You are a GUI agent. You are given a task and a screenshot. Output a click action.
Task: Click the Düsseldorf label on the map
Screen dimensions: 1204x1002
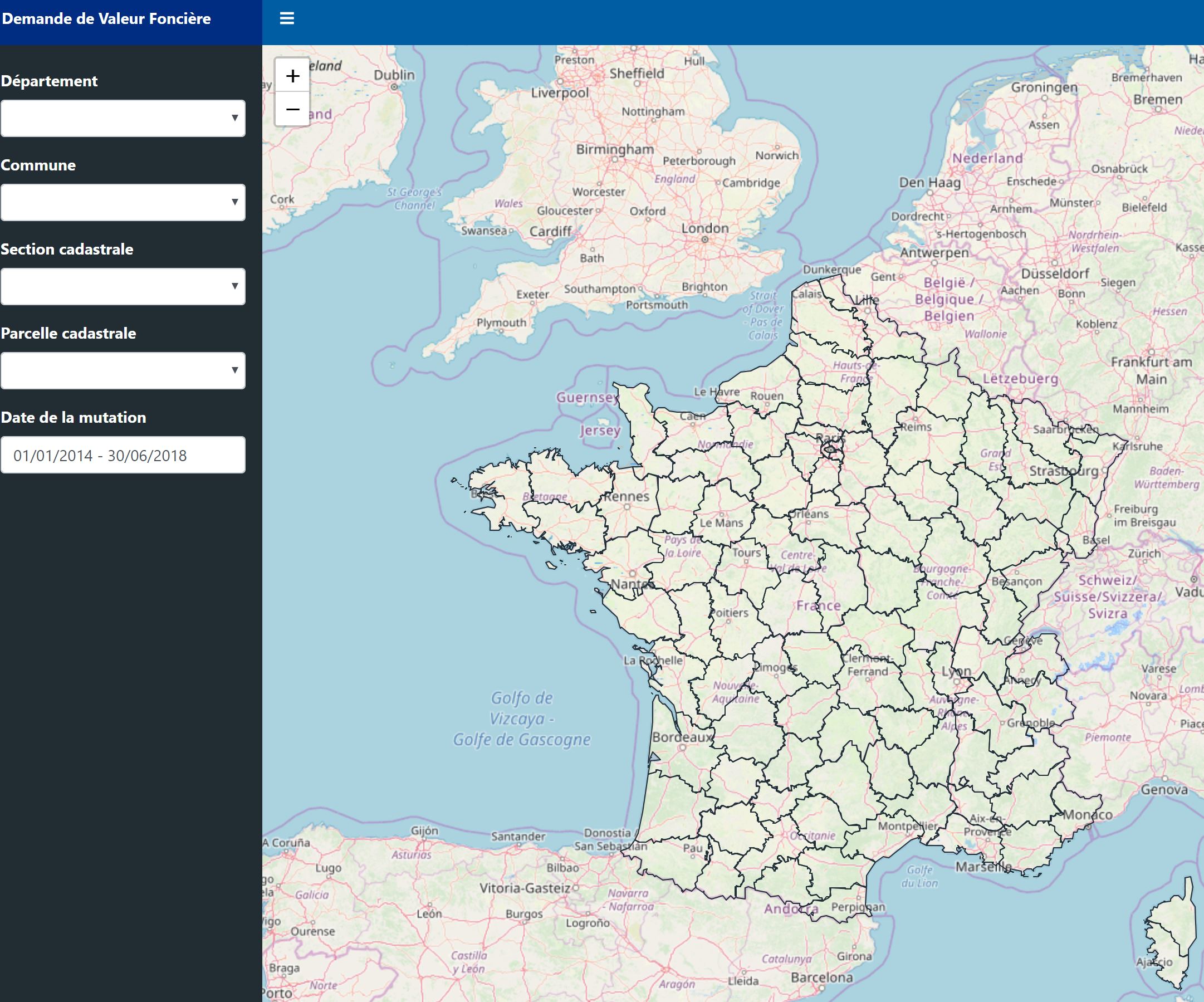point(1055,273)
